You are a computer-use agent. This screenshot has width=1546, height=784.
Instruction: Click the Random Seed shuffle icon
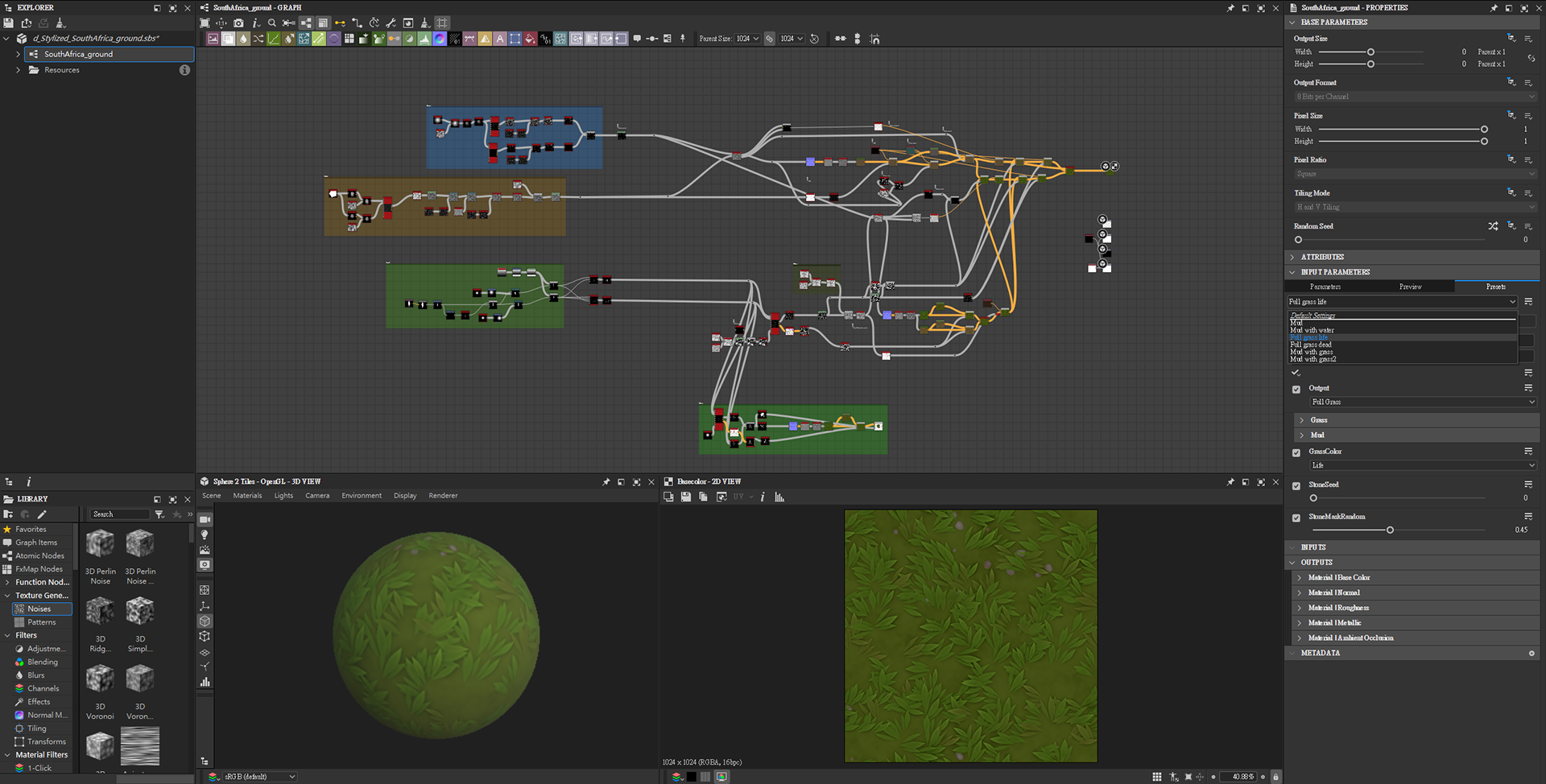point(1493,226)
